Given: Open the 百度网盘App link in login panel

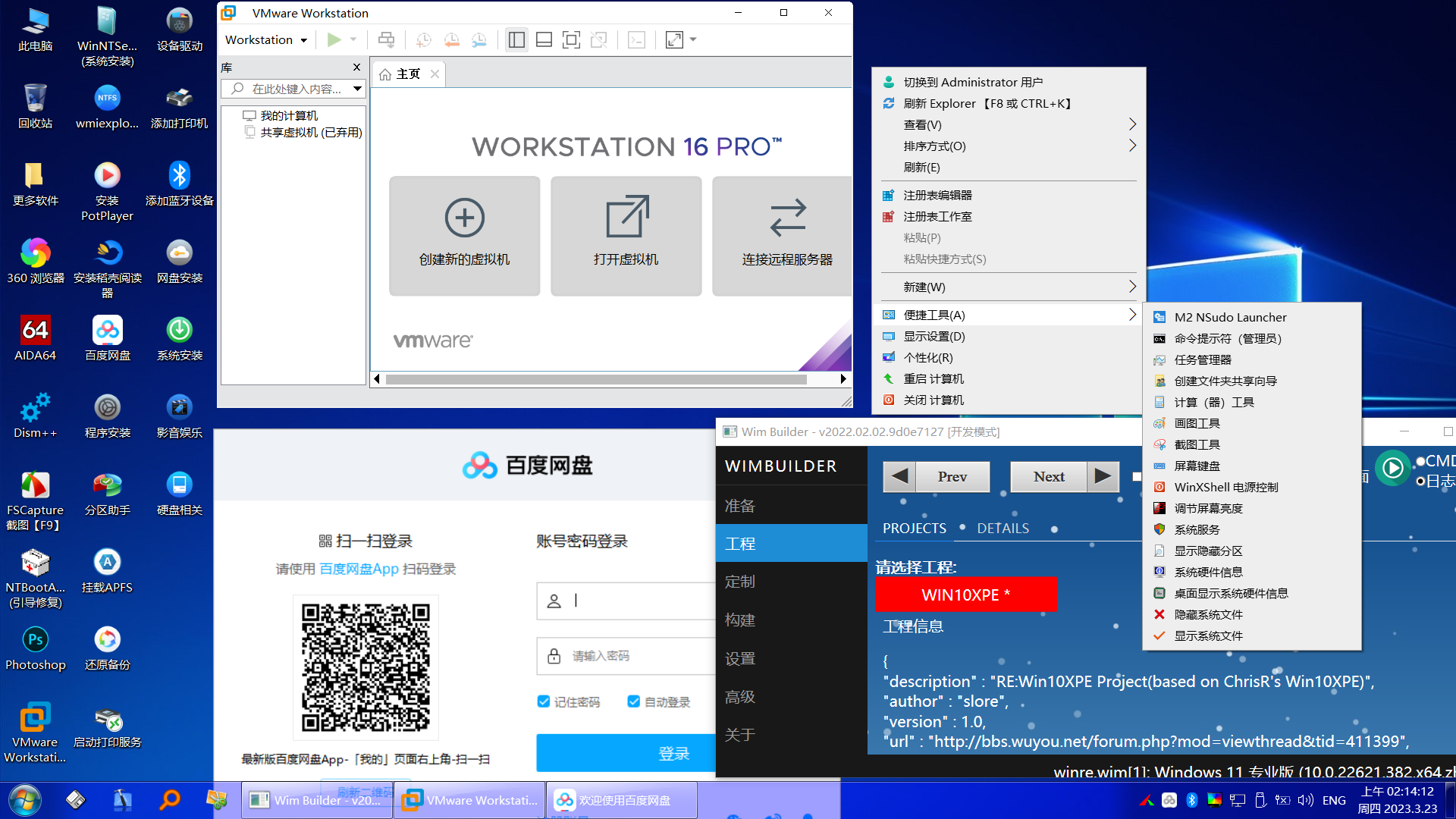Looking at the screenshot, I should [359, 569].
